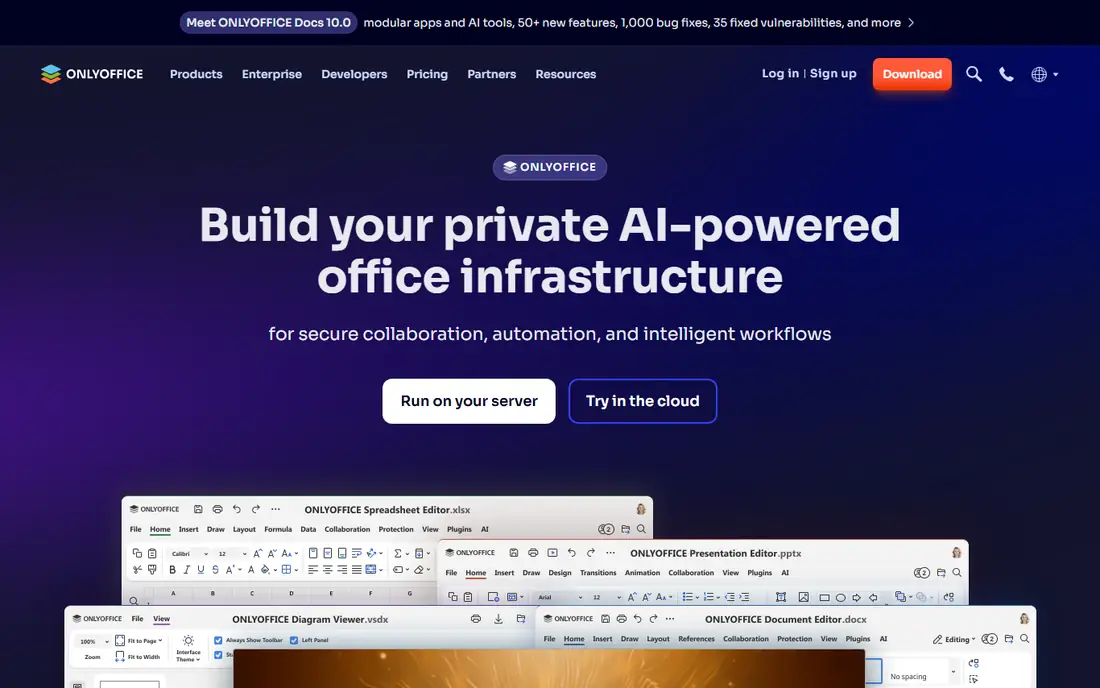
Task: Click Underline icon in Spreadsheet Editor
Action: [201, 569]
